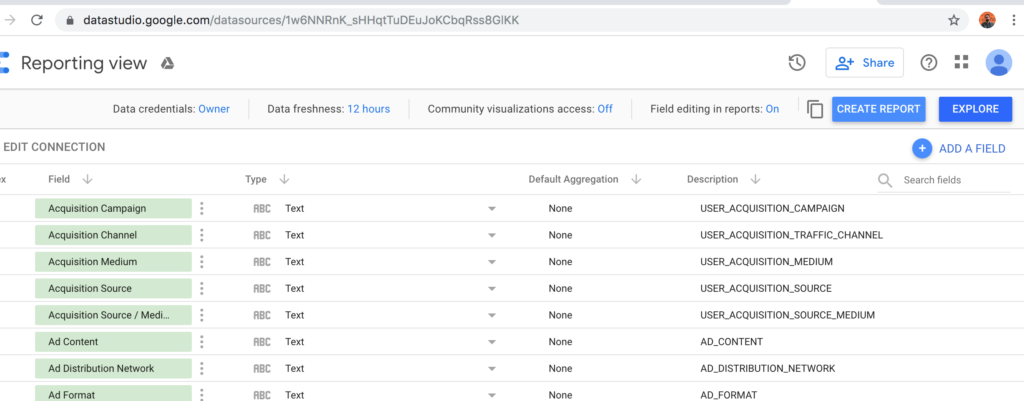Open three-dot menu for Ad Content
The width and height of the screenshot is (1024, 401).
pyautogui.click(x=202, y=342)
